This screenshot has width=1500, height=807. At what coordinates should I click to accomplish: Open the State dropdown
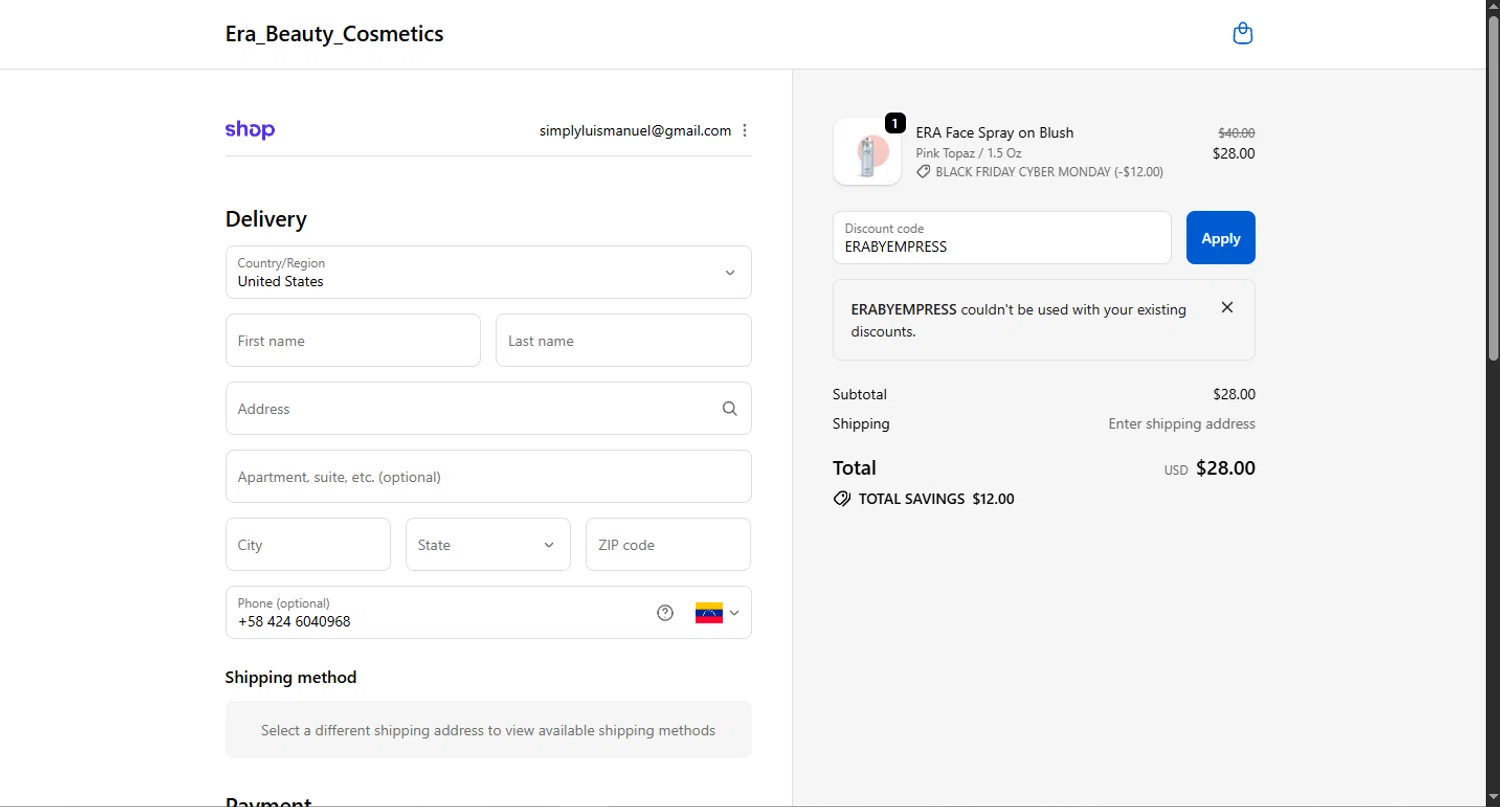[x=488, y=544]
